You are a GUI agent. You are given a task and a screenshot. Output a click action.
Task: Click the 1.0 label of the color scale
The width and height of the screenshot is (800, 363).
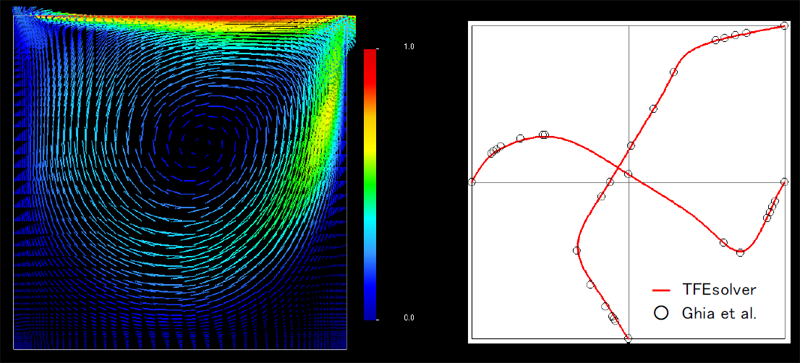pyautogui.click(x=409, y=46)
